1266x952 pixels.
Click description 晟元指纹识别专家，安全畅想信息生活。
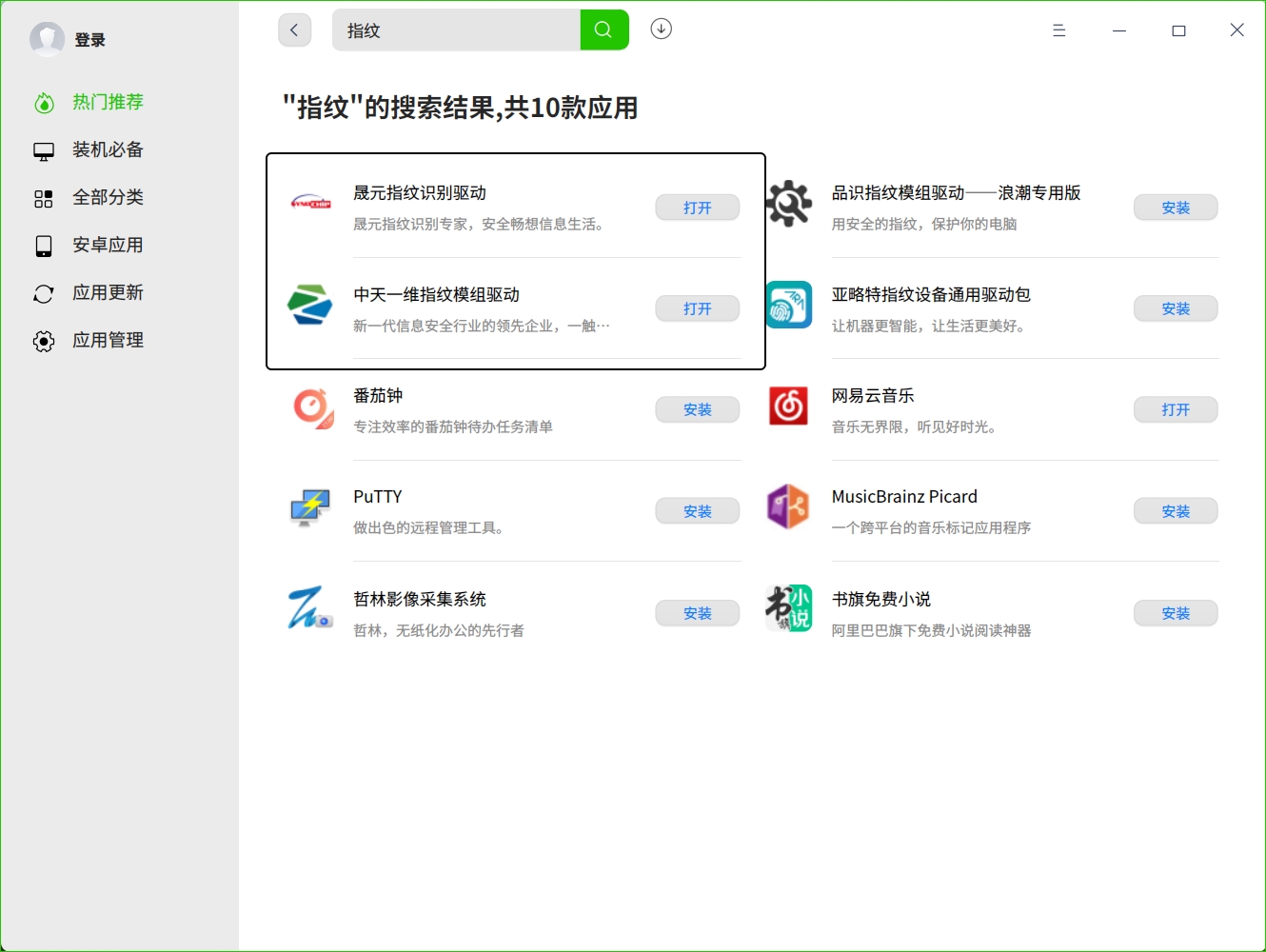pos(481,225)
